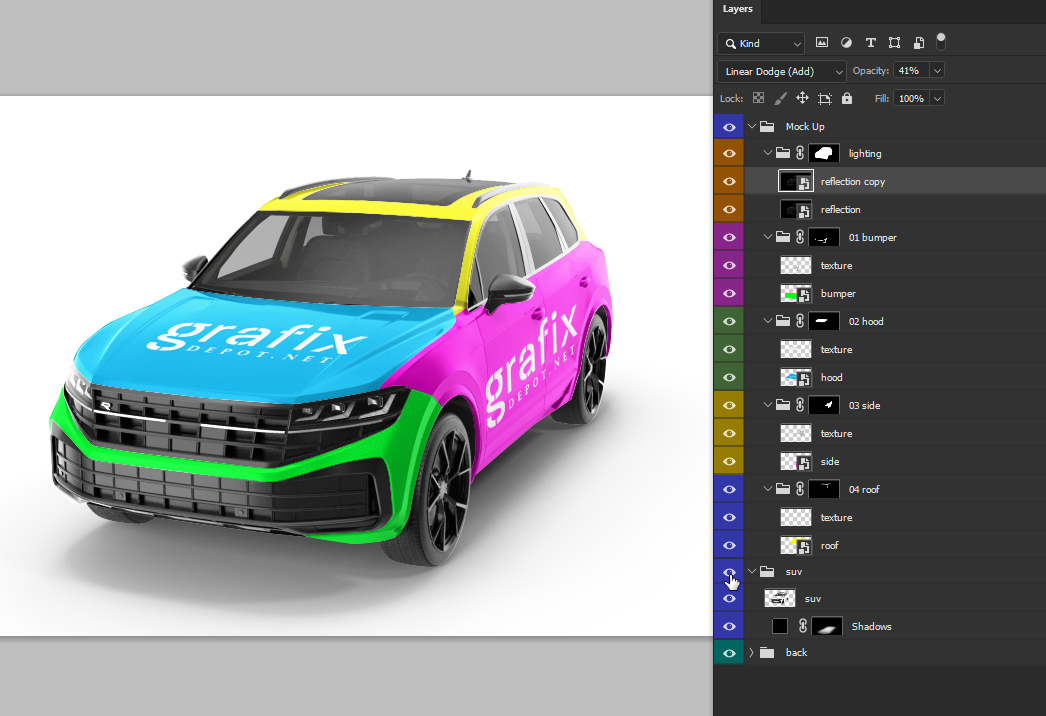Expand the 'back' layer group
Image resolution: width=1046 pixels, height=716 pixels.
(x=752, y=653)
